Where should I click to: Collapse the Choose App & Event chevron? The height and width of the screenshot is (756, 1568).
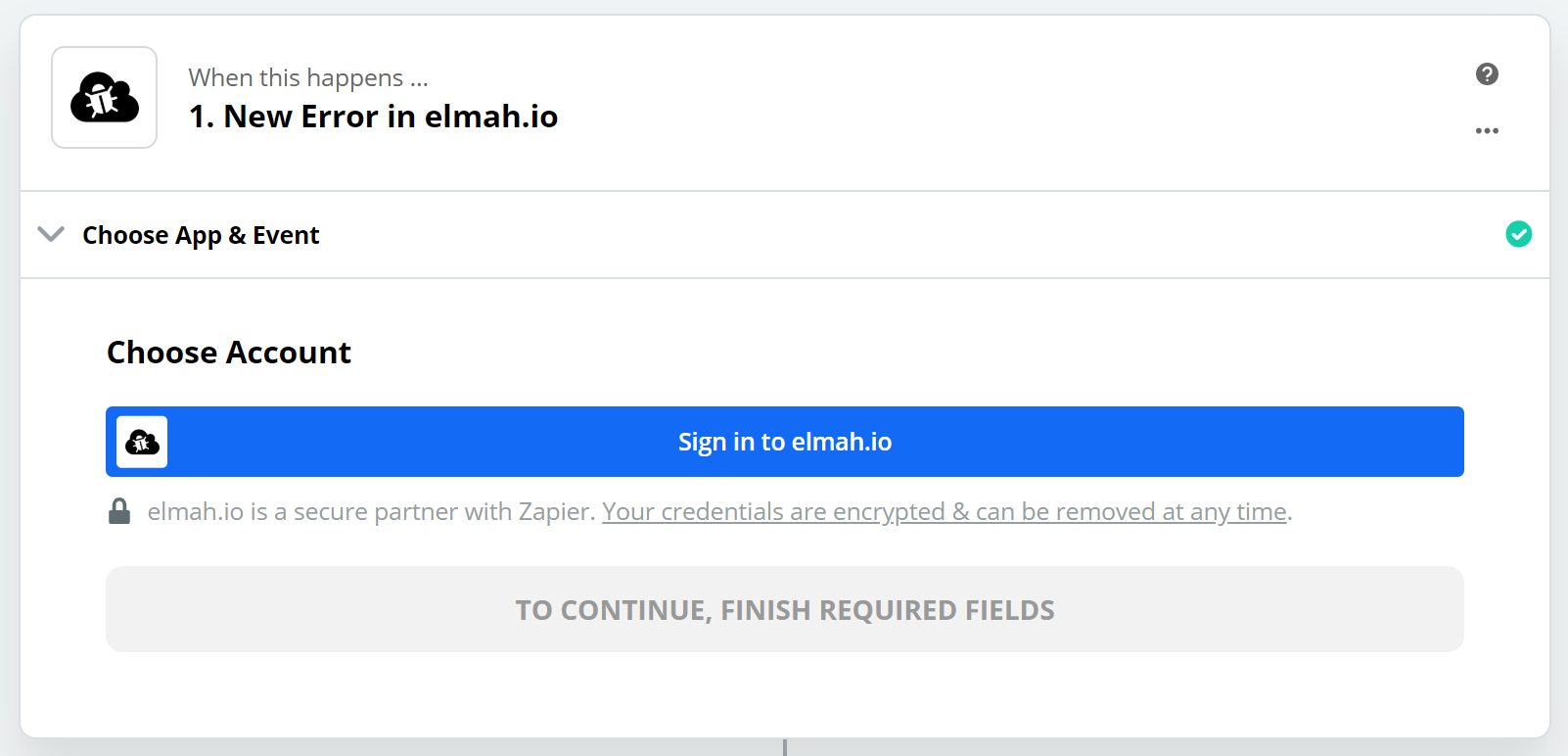tap(51, 234)
